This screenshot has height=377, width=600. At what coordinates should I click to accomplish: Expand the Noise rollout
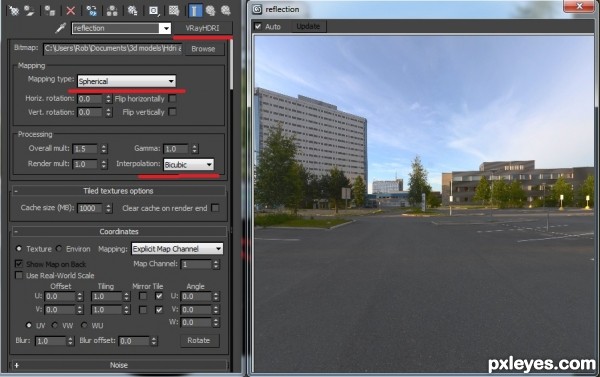click(118, 365)
